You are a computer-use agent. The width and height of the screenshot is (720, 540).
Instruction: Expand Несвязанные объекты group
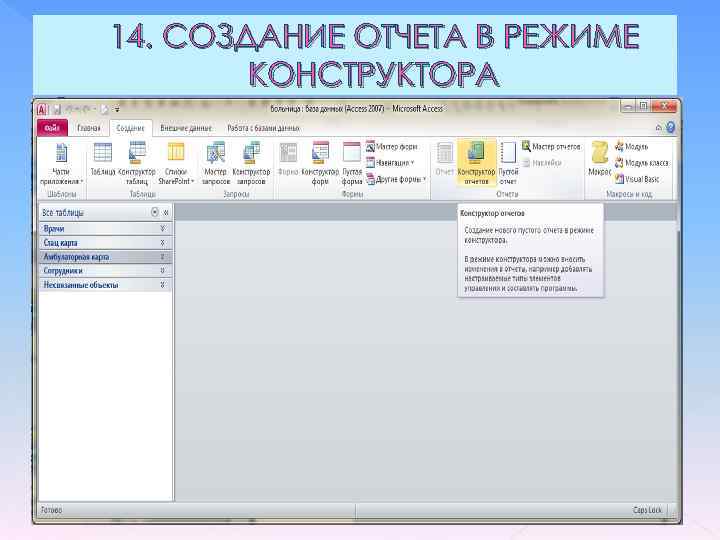tap(105, 285)
